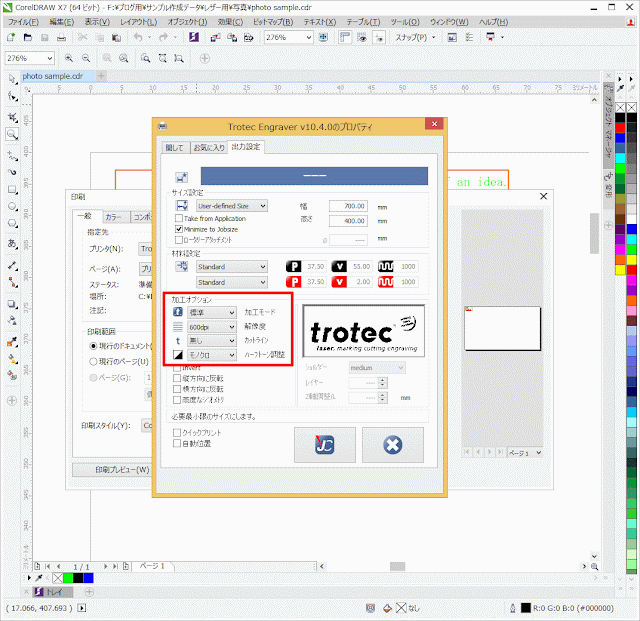Click the Zoom In magnifier on the property bar
The width and height of the screenshot is (640, 621).
click(x=69, y=58)
